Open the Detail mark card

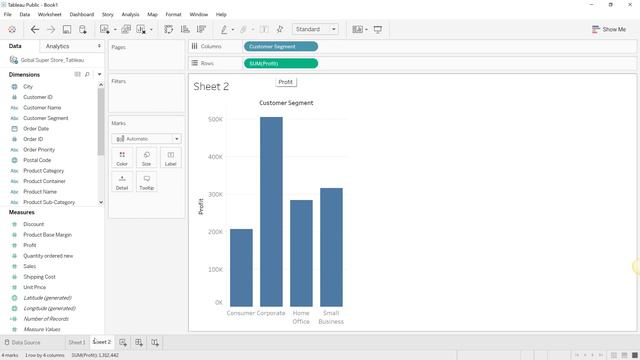pos(122,182)
